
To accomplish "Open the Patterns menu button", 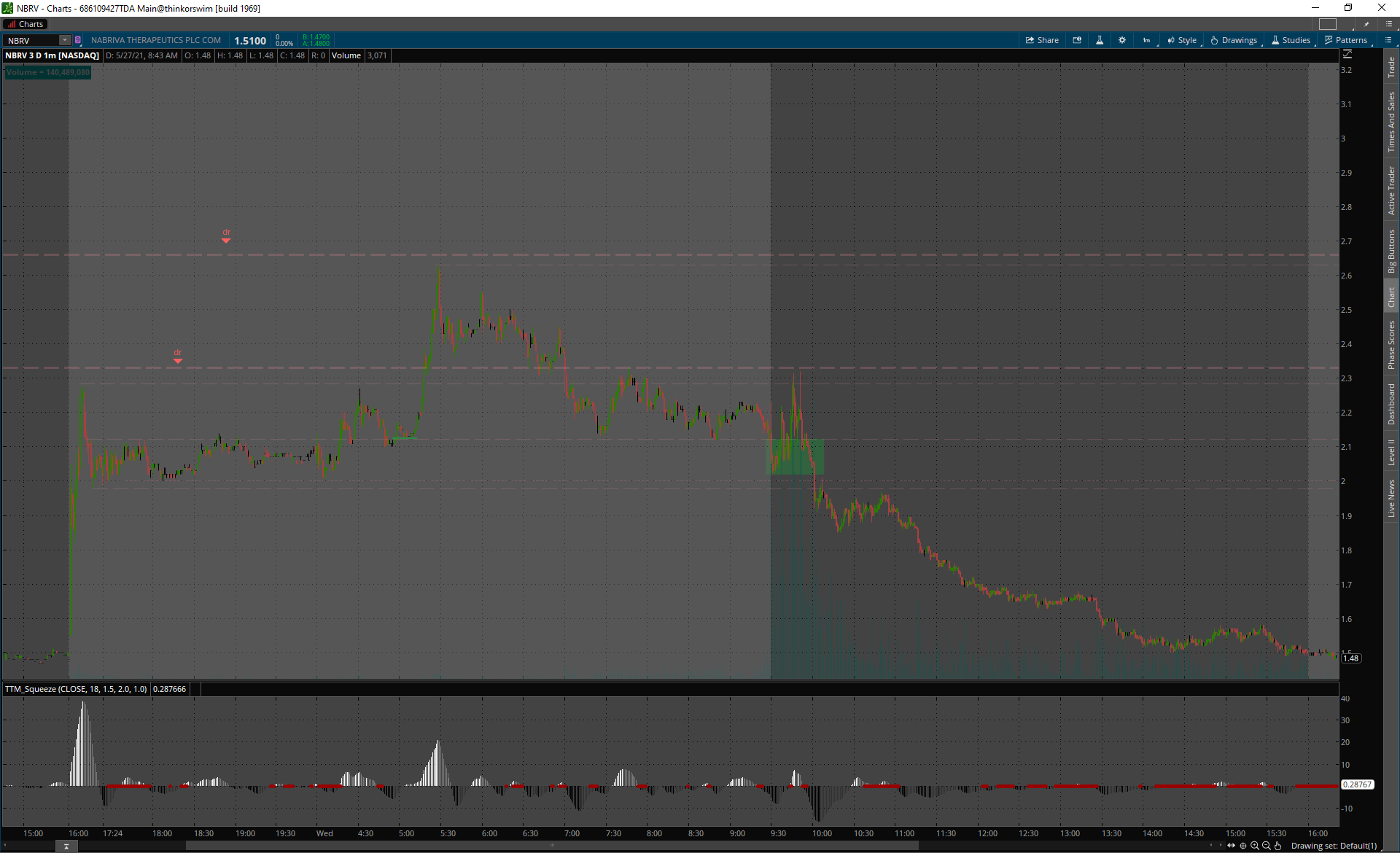I will click(x=1346, y=40).
